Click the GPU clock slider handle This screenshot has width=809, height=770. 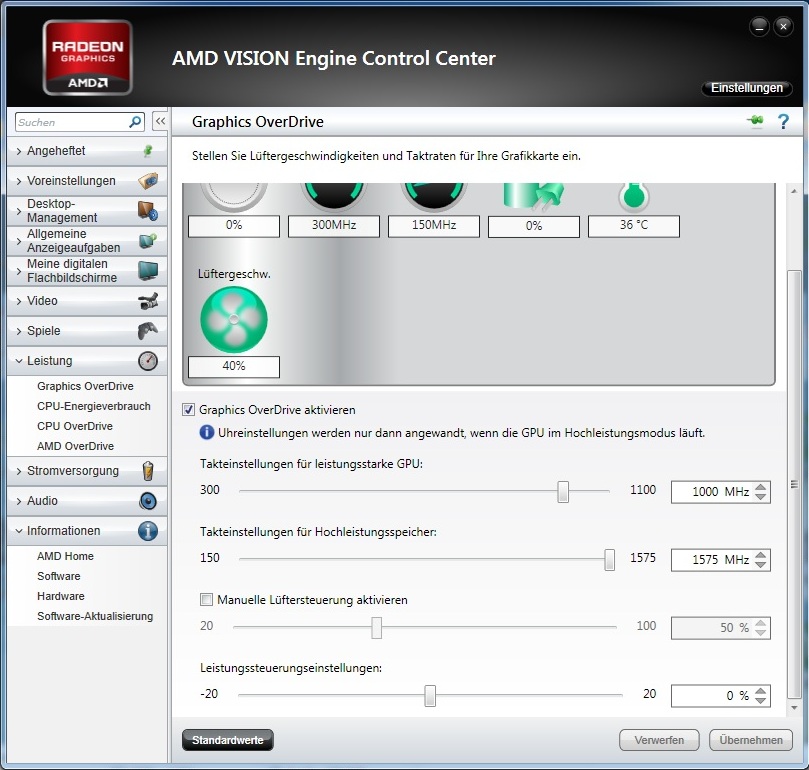pyautogui.click(x=563, y=491)
